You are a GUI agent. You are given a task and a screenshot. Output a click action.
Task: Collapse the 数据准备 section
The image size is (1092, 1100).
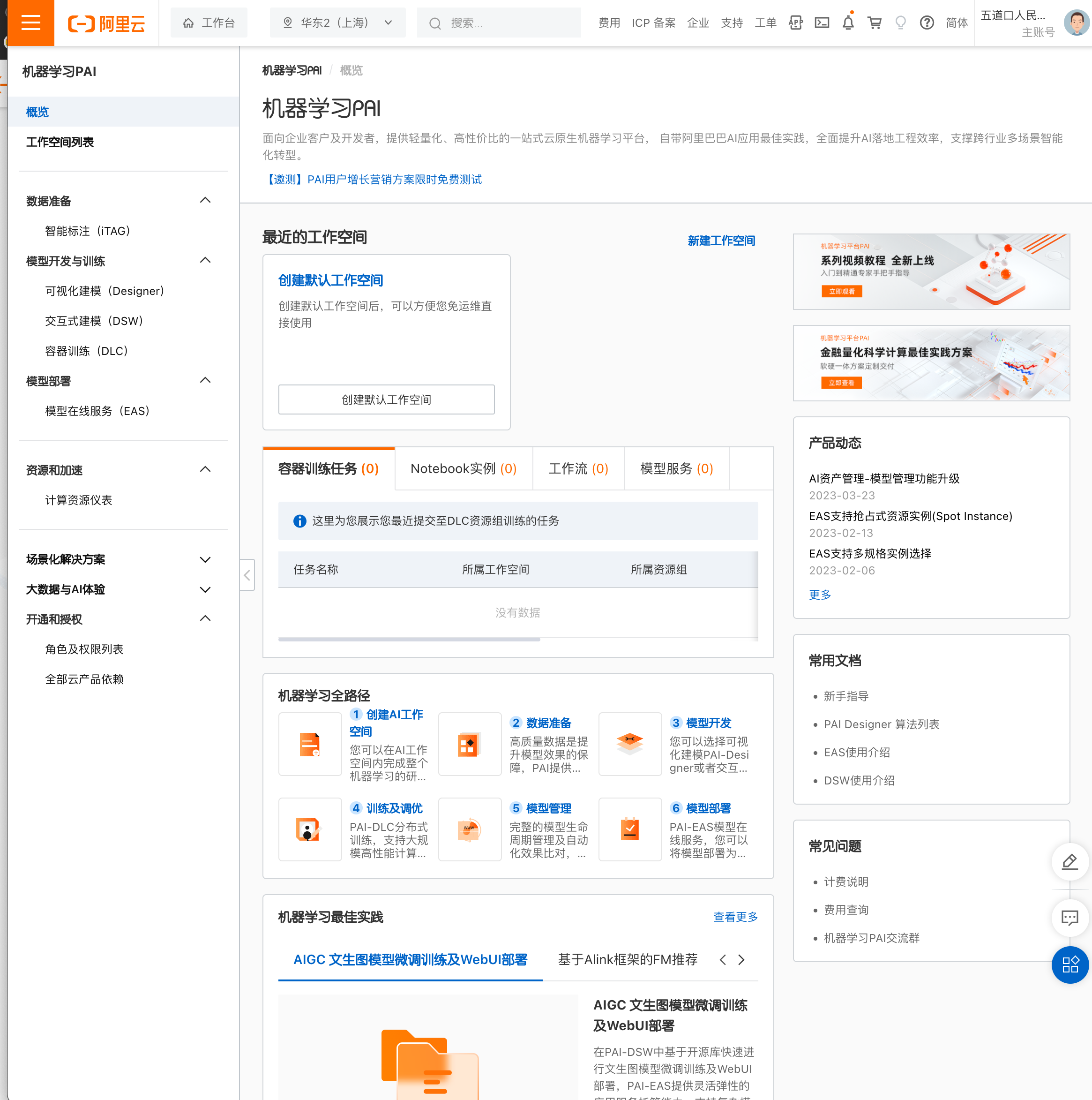[x=205, y=200]
